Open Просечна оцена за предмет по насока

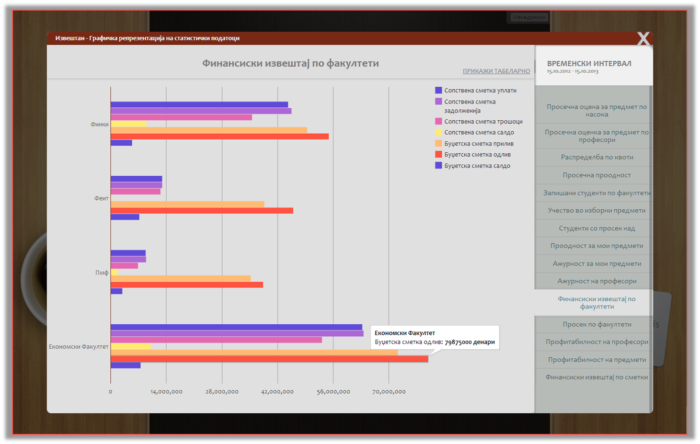[596, 109]
